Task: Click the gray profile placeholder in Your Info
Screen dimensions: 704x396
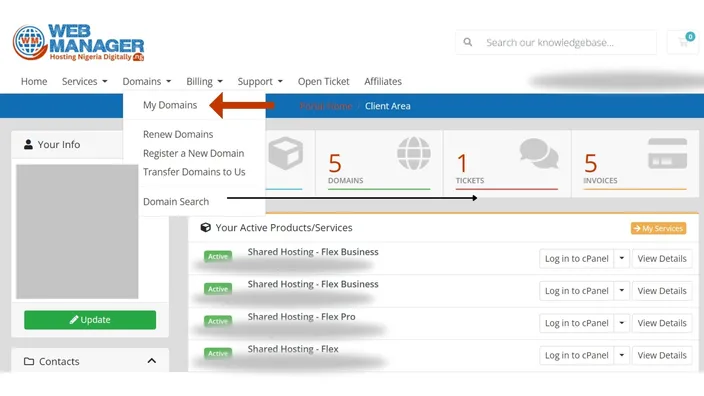Action: click(x=77, y=232)
